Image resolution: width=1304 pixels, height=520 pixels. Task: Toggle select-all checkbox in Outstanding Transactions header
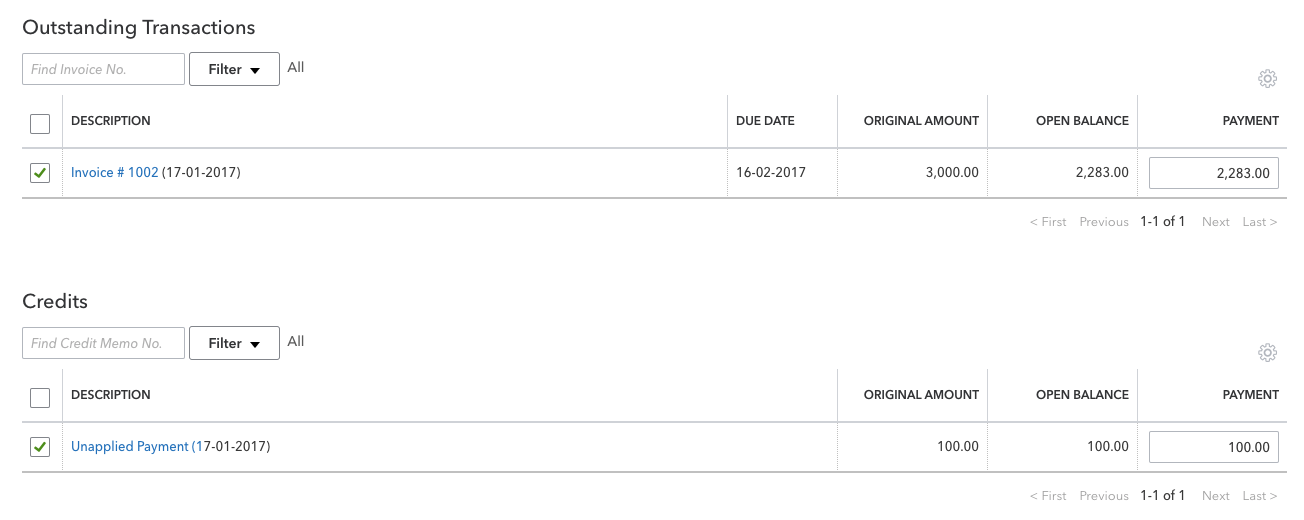40,124
